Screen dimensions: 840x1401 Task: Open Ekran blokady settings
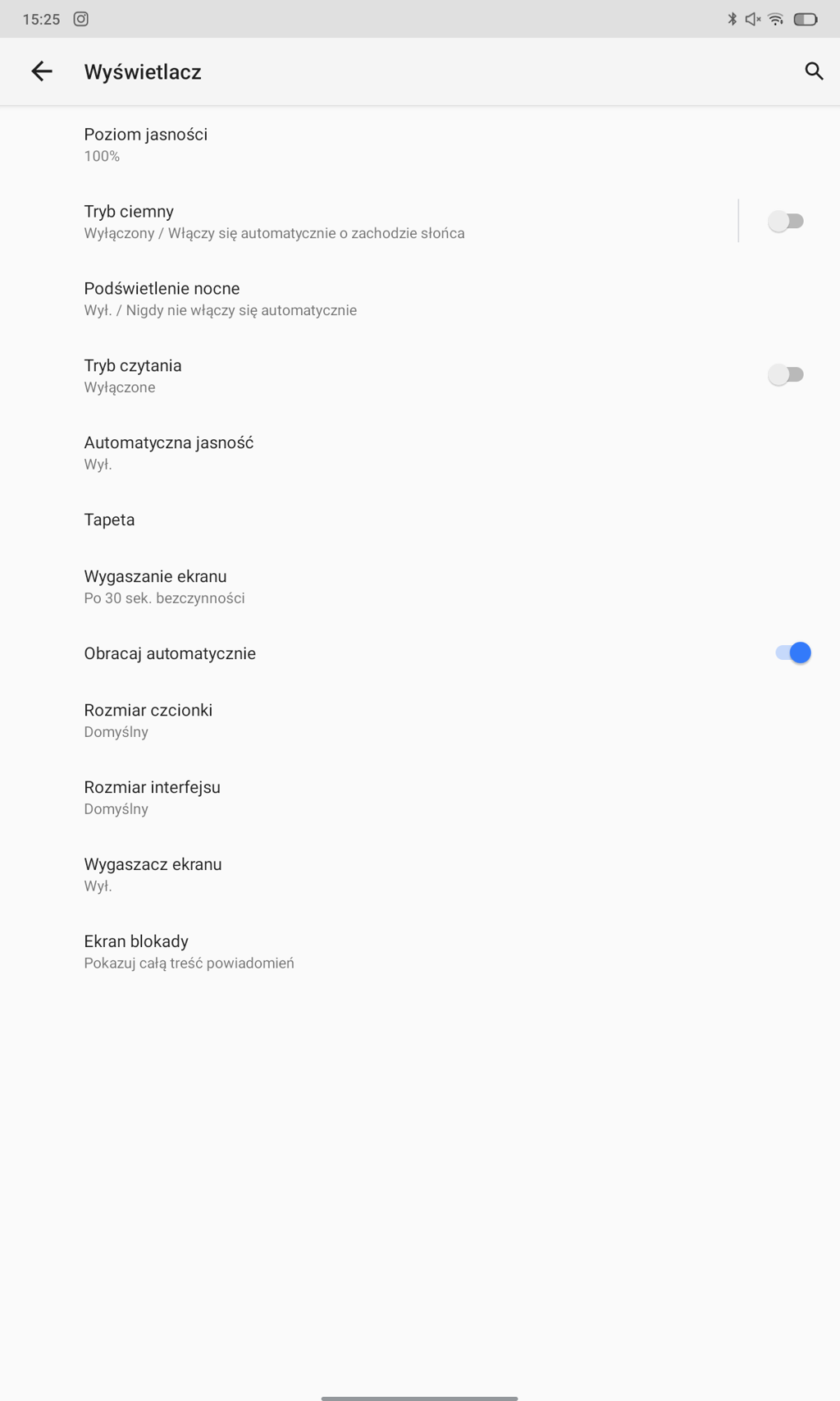click(x=420, y=952)
